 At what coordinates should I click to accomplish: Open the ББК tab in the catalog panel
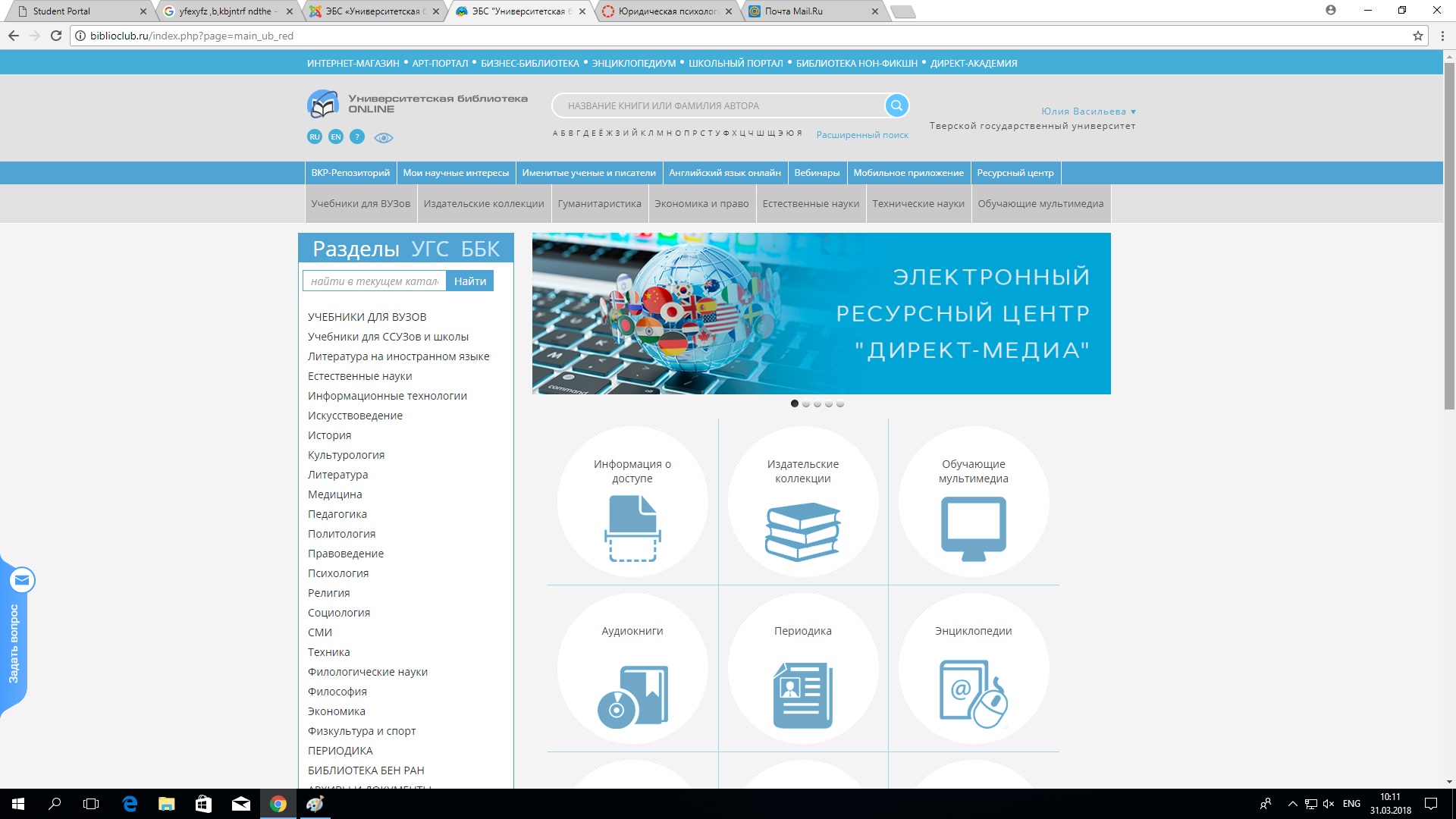[481, 249]
